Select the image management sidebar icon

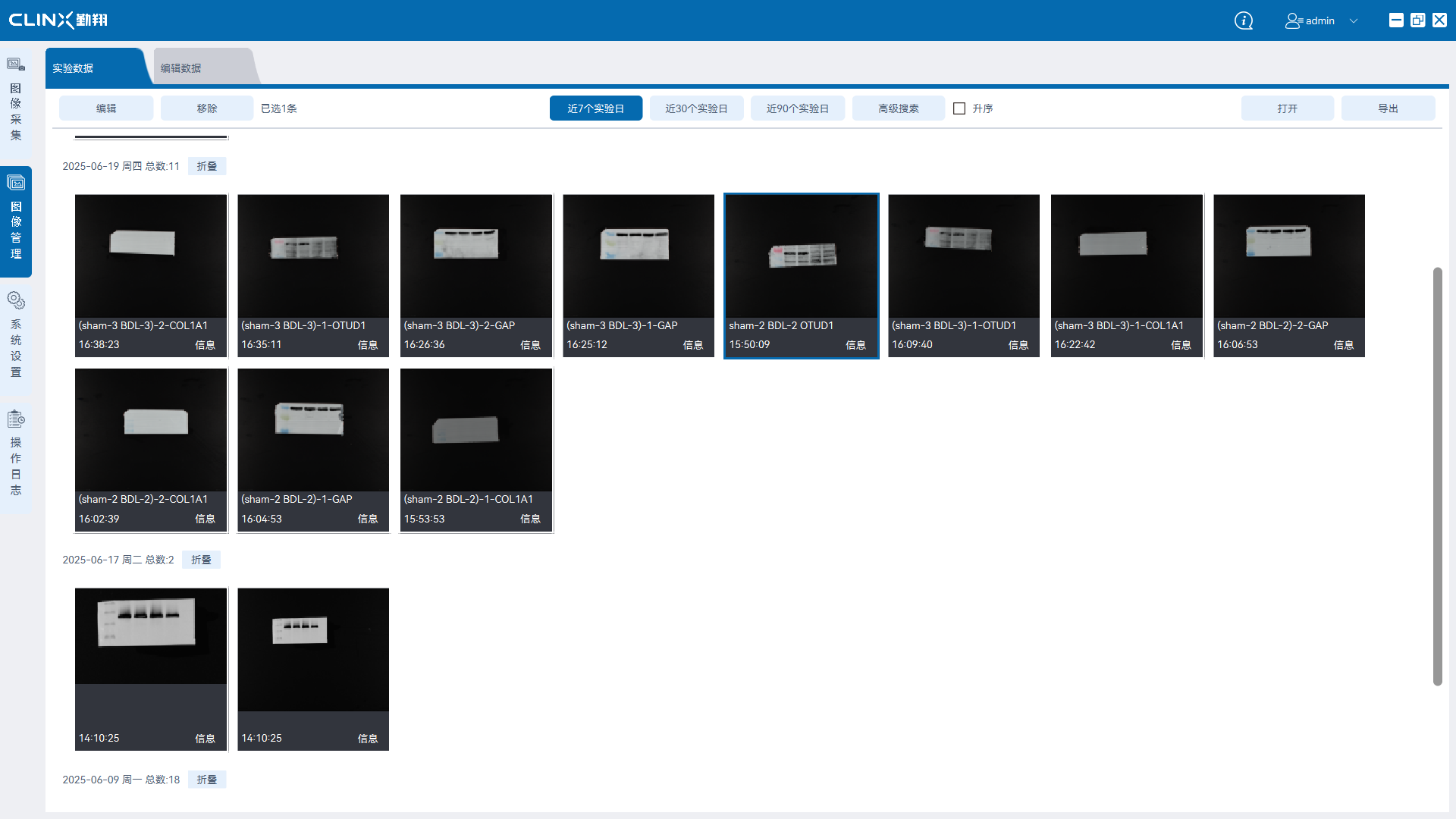pos(16,183)
